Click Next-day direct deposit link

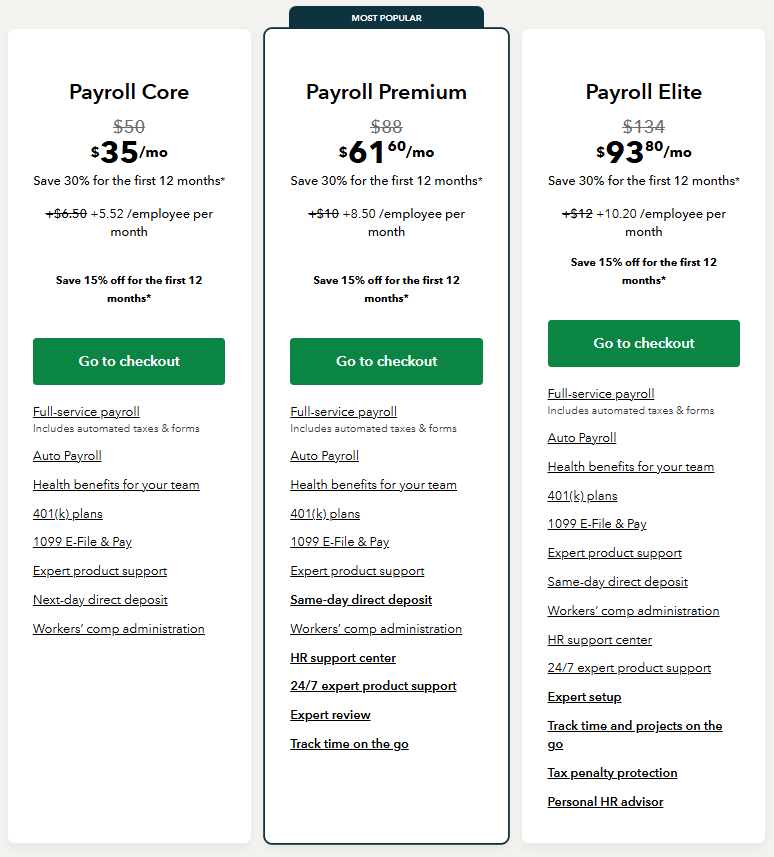100,600
